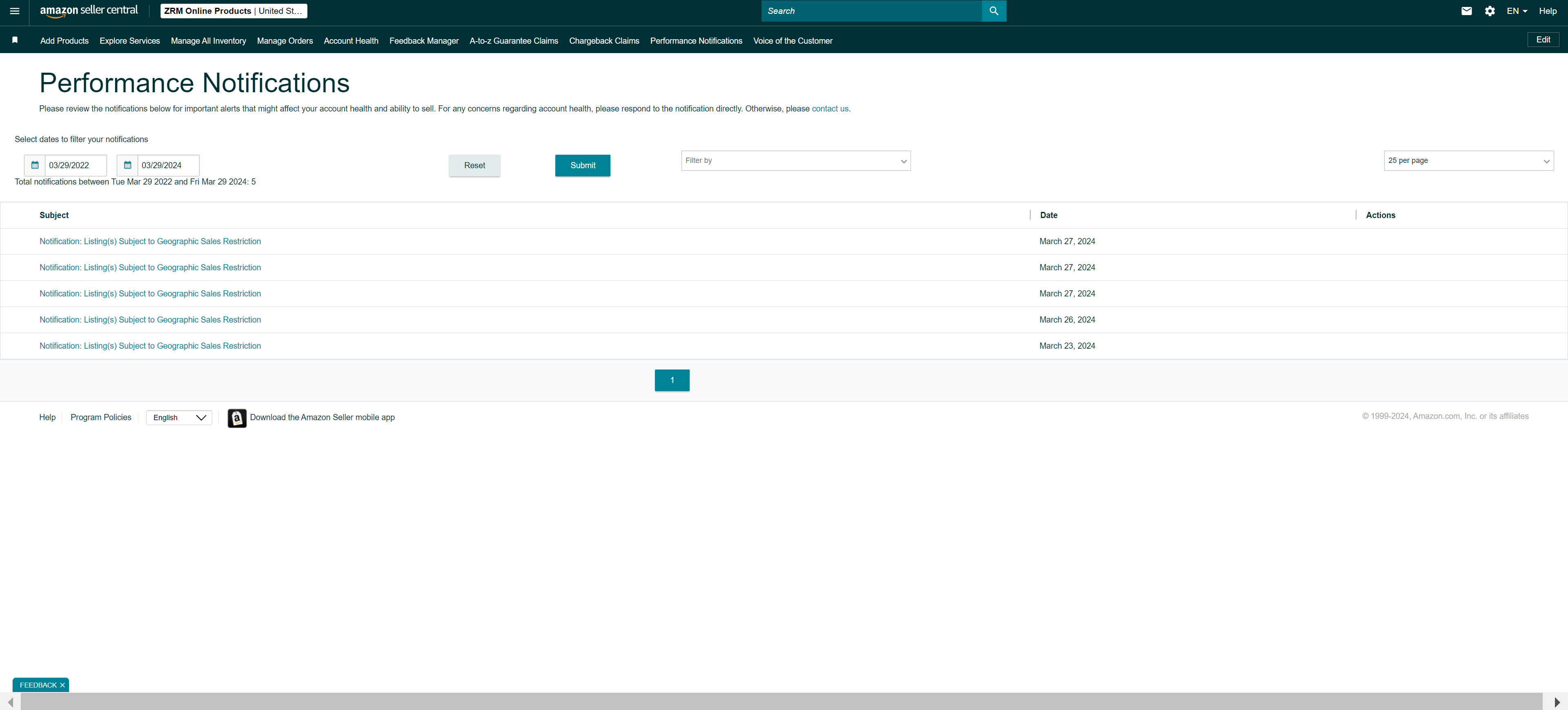Open Performance Notifications nav item
This screenshot has width=1568, height=710.
696,41
